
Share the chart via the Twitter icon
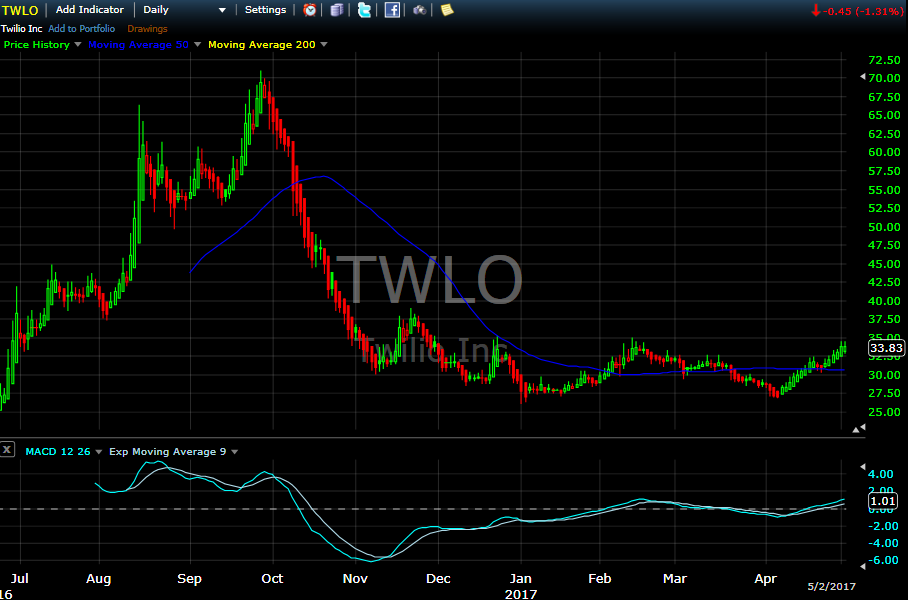click(x=364, y=10)
